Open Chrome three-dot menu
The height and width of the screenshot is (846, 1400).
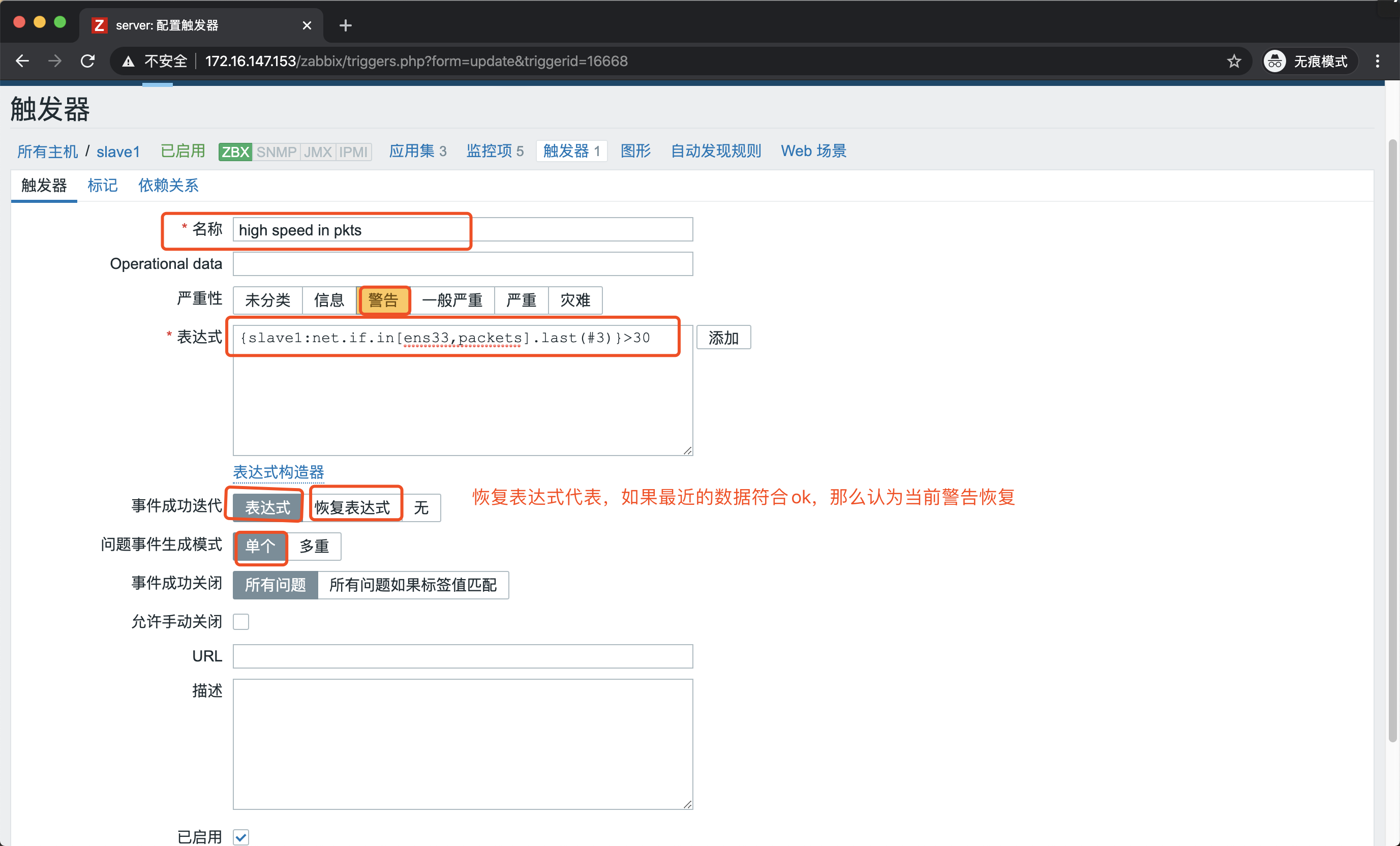1377,62
